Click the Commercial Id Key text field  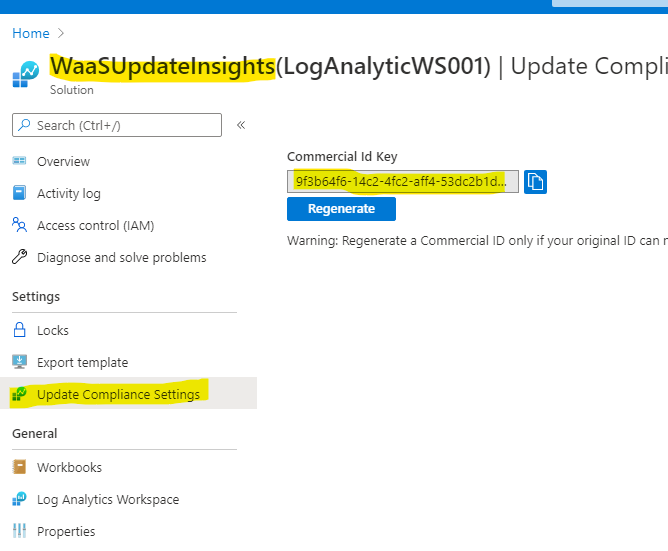[402, 181]
